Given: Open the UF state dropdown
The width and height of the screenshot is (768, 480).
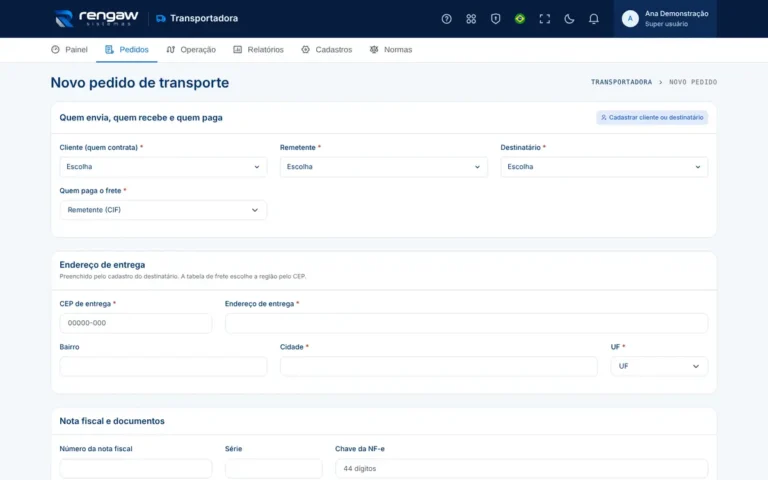Looking at the screenshot, I should point(659,366).
